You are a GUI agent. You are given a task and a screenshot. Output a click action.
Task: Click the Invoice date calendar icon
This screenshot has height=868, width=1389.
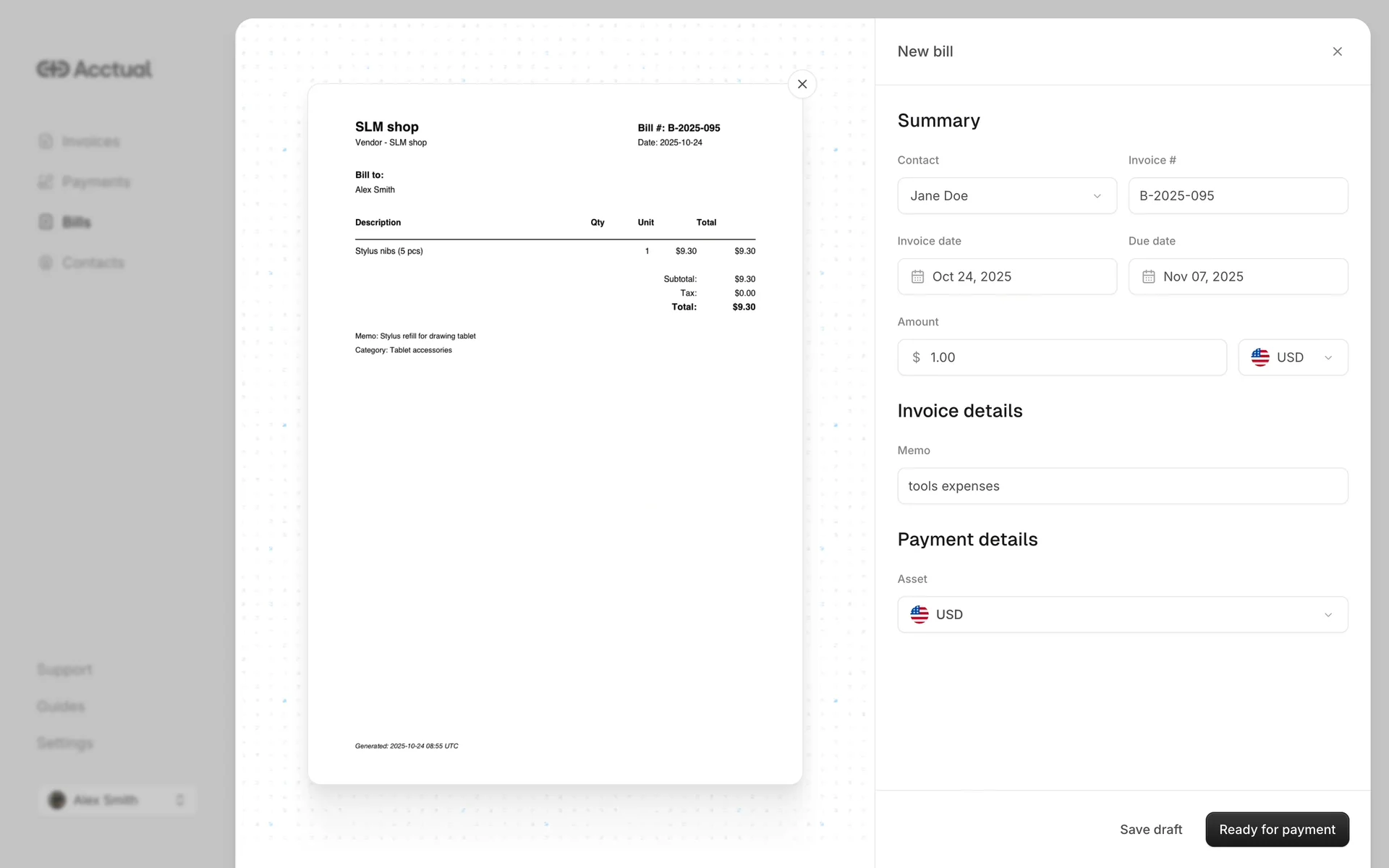[x=917, y=276]
